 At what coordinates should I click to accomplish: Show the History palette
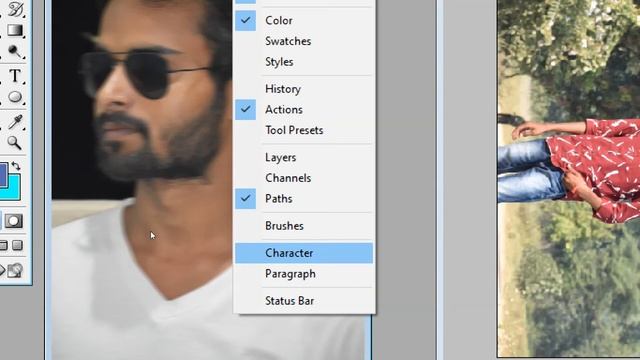click(304, 89)
